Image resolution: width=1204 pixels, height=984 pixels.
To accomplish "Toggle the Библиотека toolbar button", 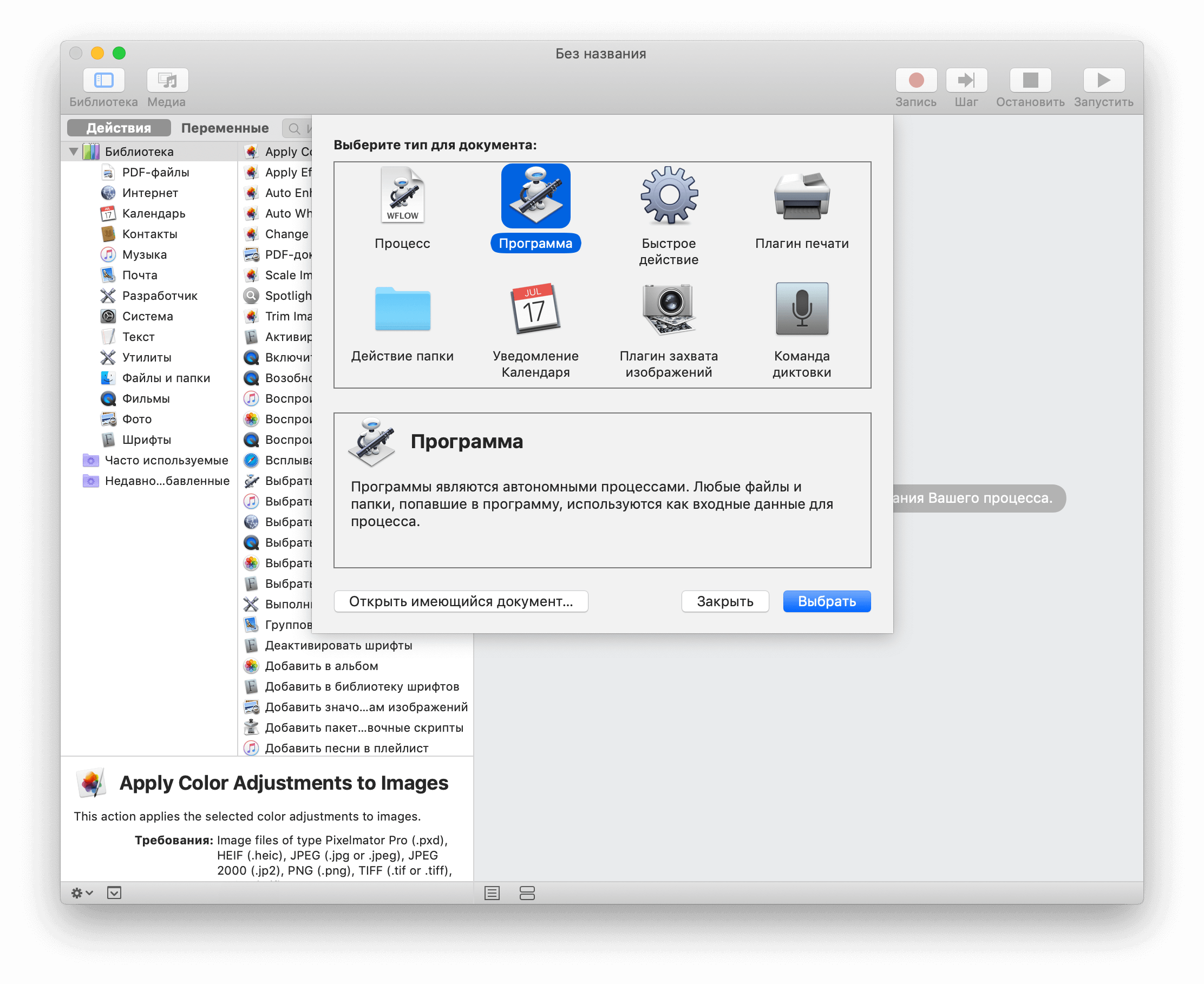I will (x=104, y=81).
